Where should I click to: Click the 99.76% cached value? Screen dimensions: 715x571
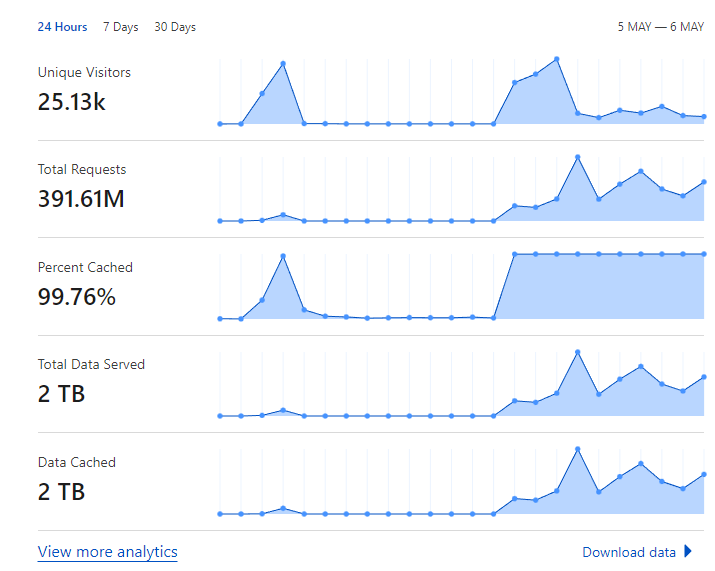coord(77,297)
